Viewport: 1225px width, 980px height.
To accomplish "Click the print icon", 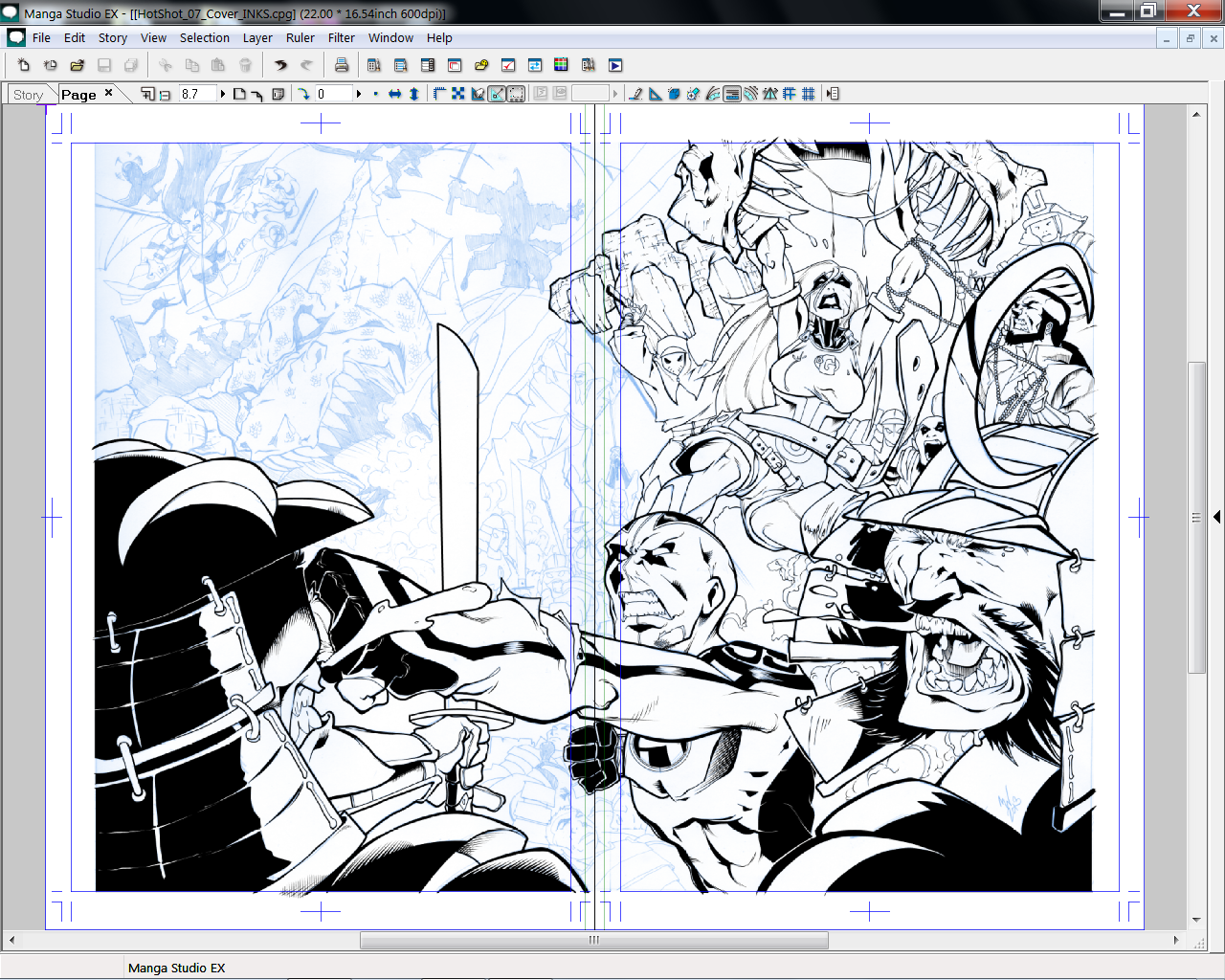I will click(342, 65).
